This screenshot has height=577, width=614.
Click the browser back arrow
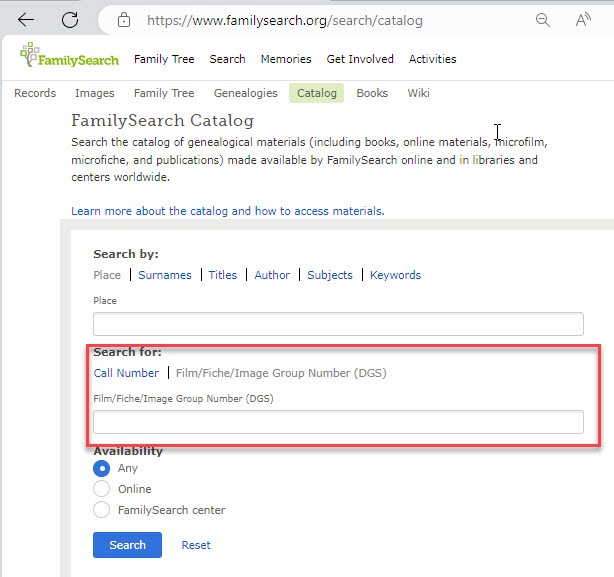pos(27,20)
